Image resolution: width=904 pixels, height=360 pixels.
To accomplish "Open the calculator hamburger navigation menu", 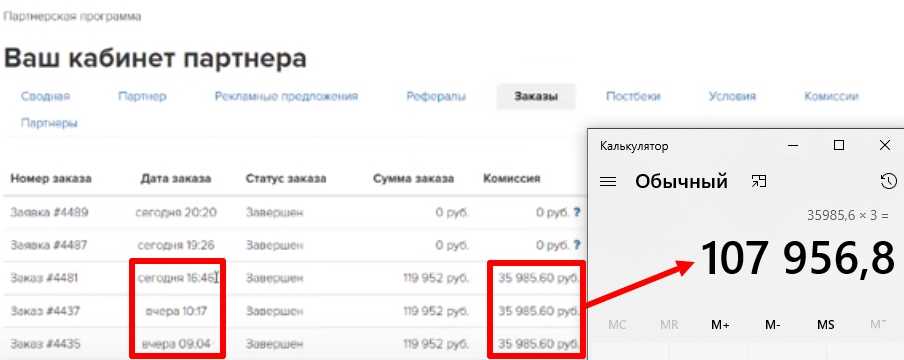I will click(608, 182).
